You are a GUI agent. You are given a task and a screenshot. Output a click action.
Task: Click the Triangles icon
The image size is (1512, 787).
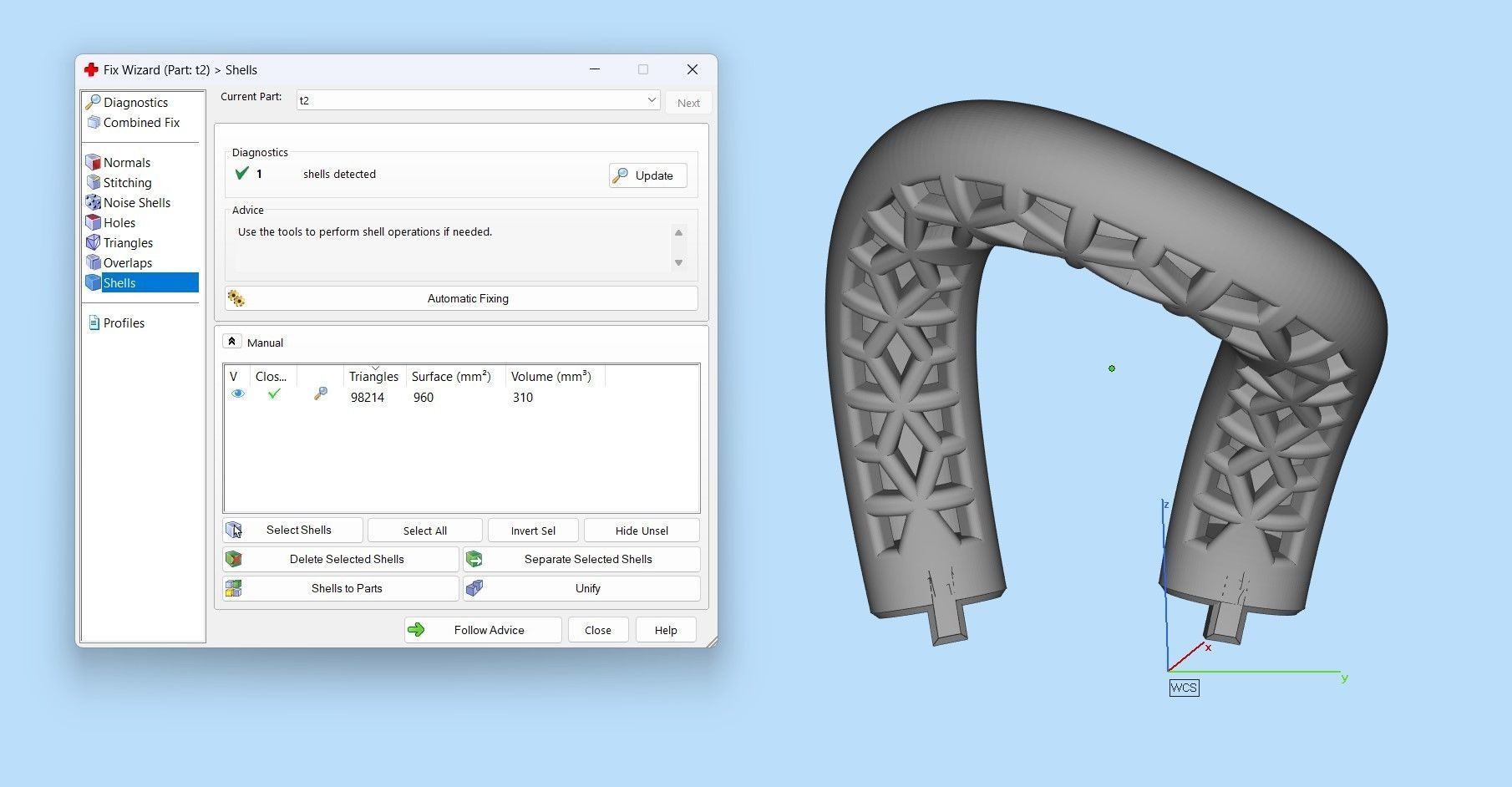[x=94, y=242]
